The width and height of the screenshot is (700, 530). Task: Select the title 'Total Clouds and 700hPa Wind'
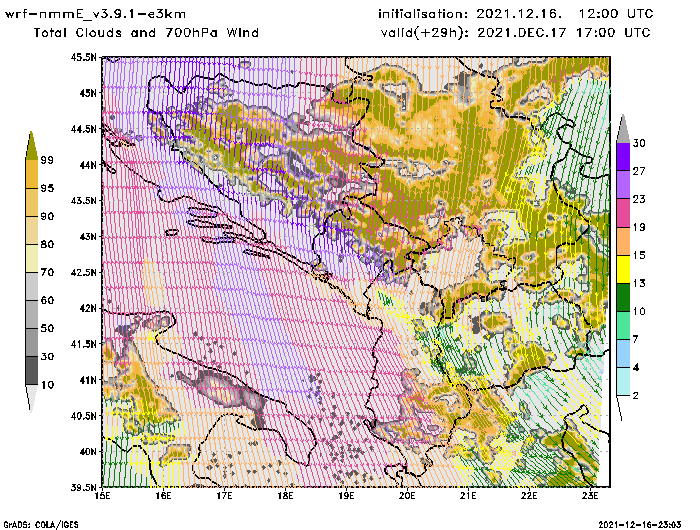pyautogui.click(x=146, y=33)
